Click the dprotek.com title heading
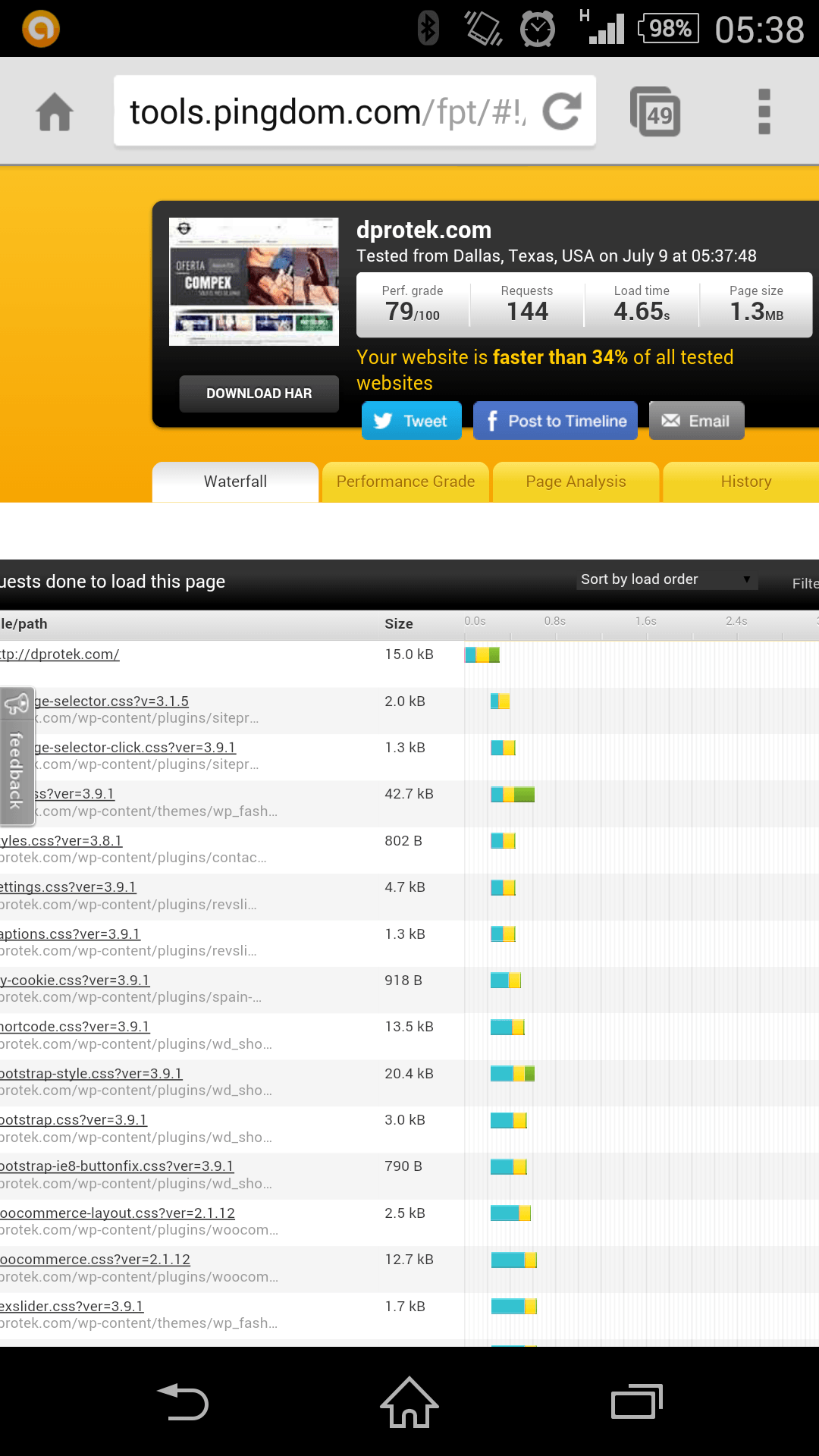Viewport: 819px width, 1456px height. pyautogui.click(x=424, y=230)
